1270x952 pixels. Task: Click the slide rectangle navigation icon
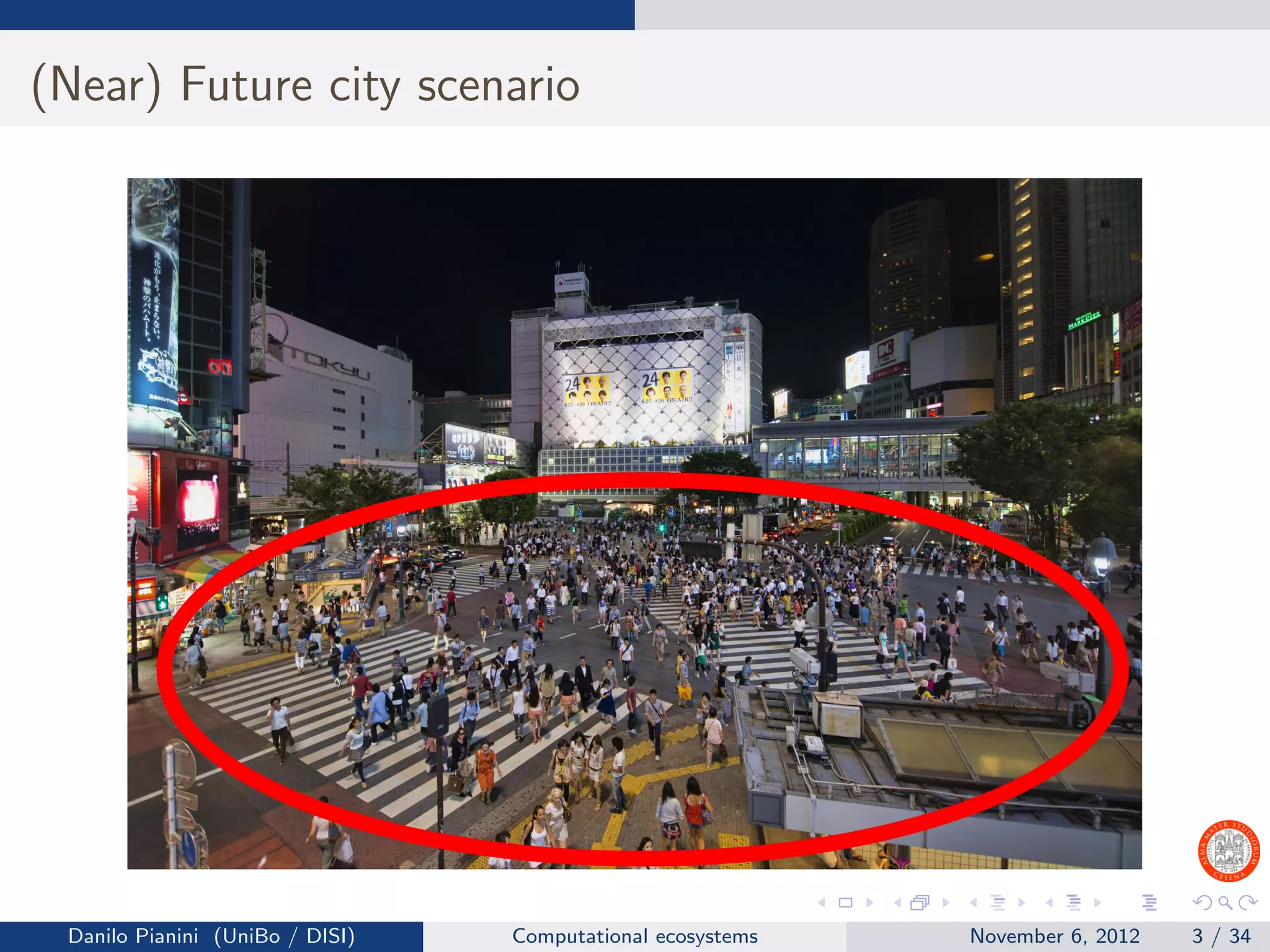845,903
